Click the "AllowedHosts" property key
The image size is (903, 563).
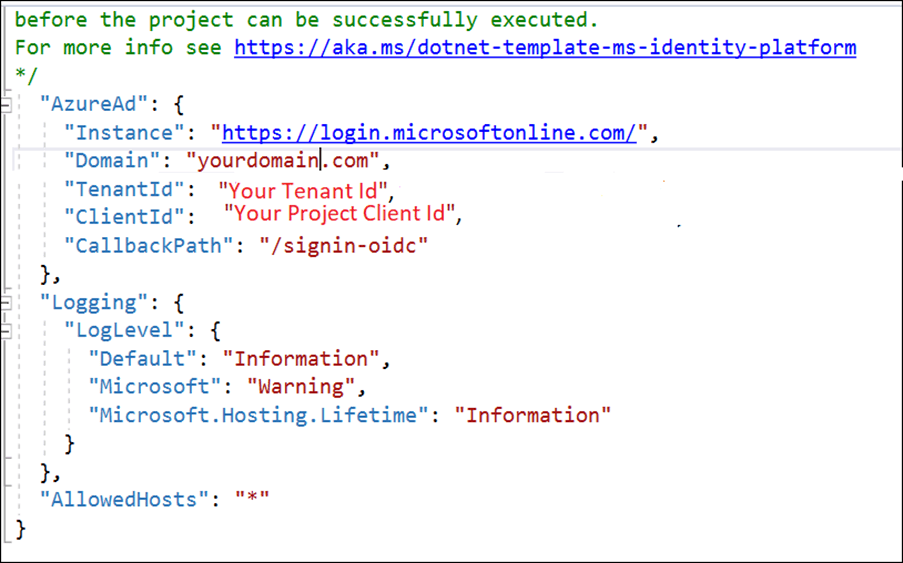click(124, 499)
